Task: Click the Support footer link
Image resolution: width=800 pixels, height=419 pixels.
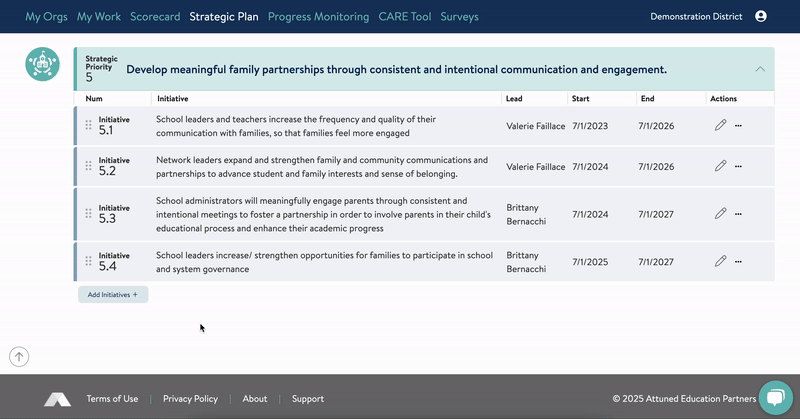Action: click(307, 399)
